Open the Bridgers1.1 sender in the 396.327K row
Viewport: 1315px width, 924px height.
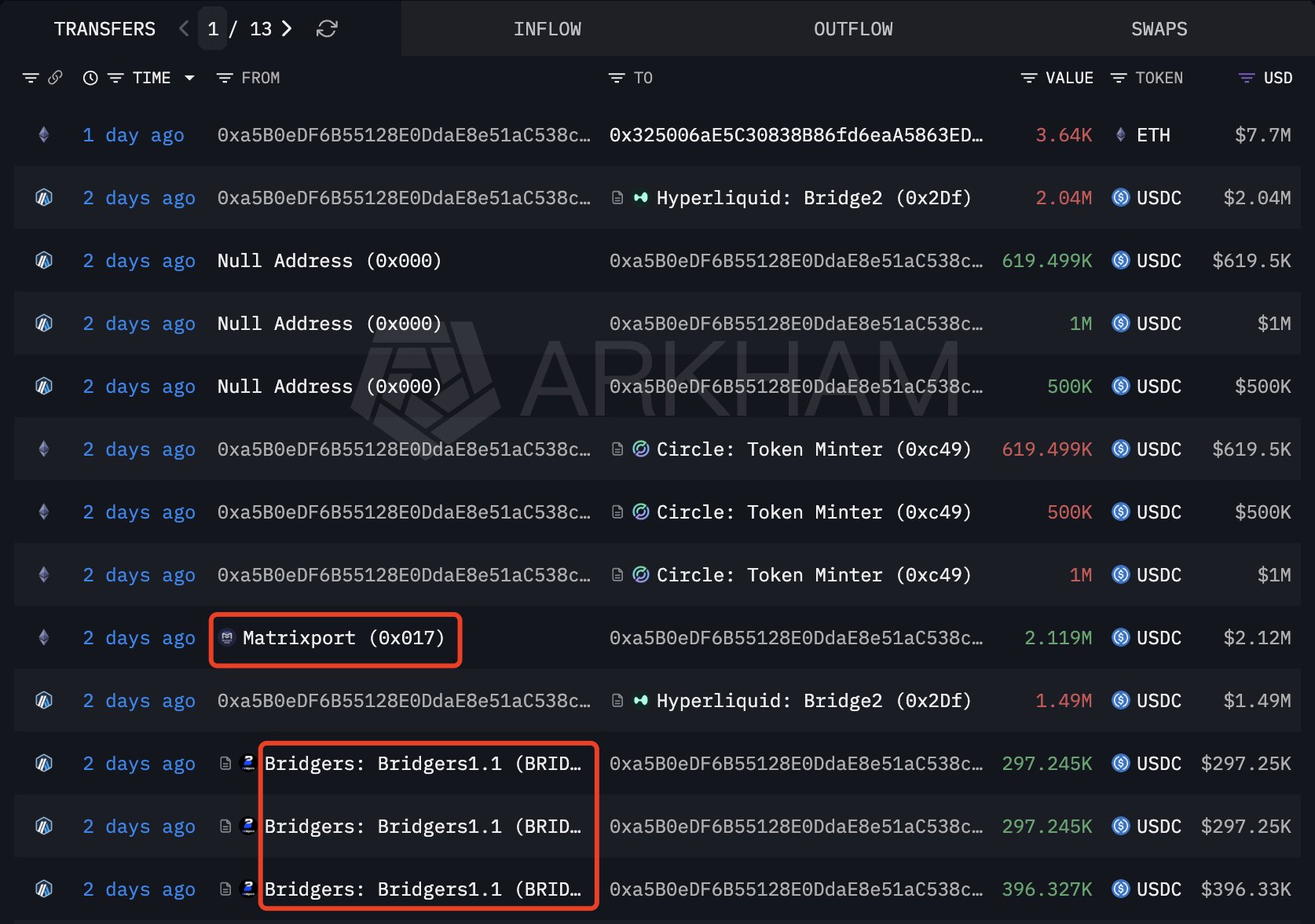(423, 889)
